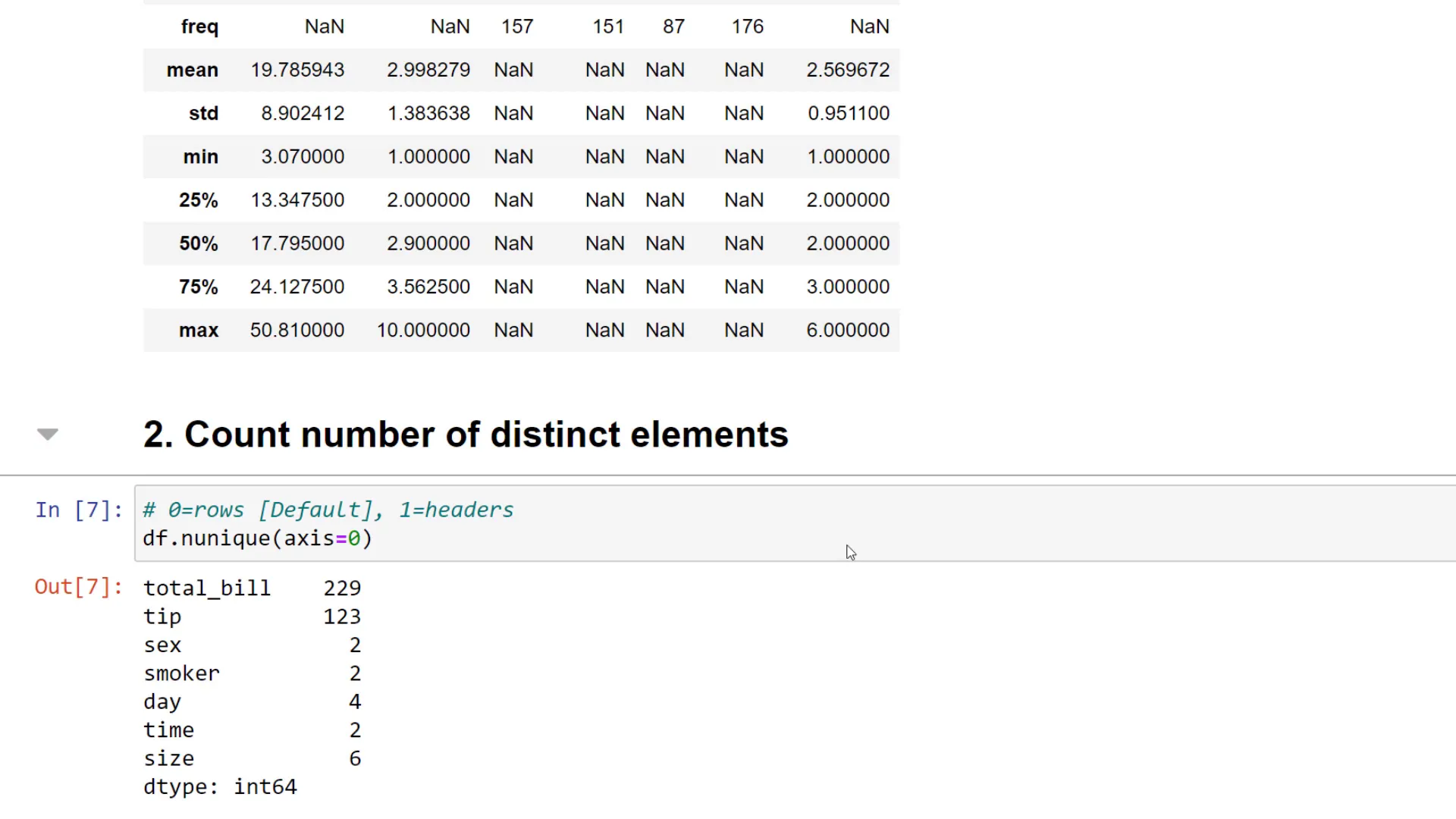Click the 50% row header
Screen dimensions: 1456x819
coord(199,243)
